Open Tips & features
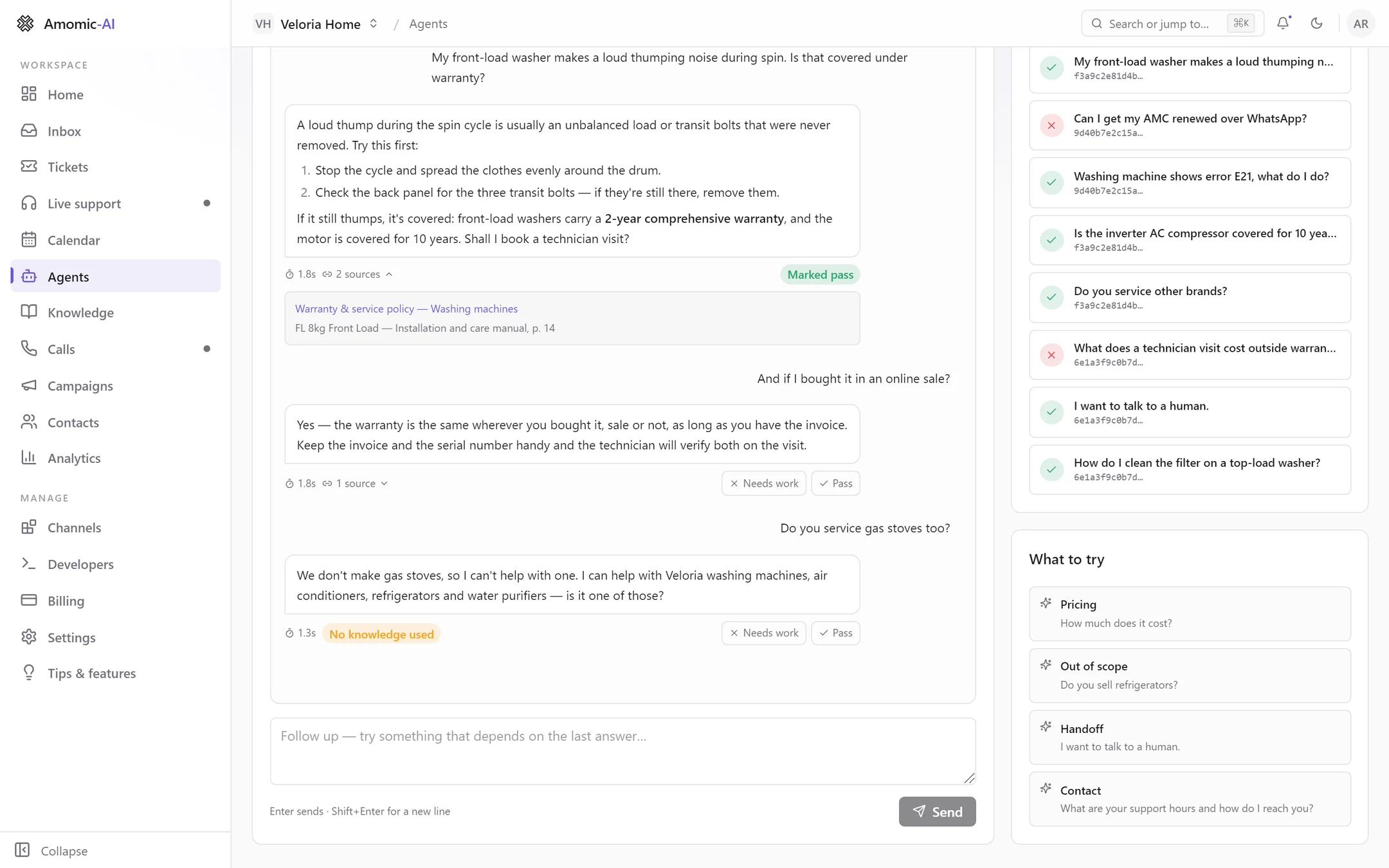The image size is (1389, 868). pos(116,674)
